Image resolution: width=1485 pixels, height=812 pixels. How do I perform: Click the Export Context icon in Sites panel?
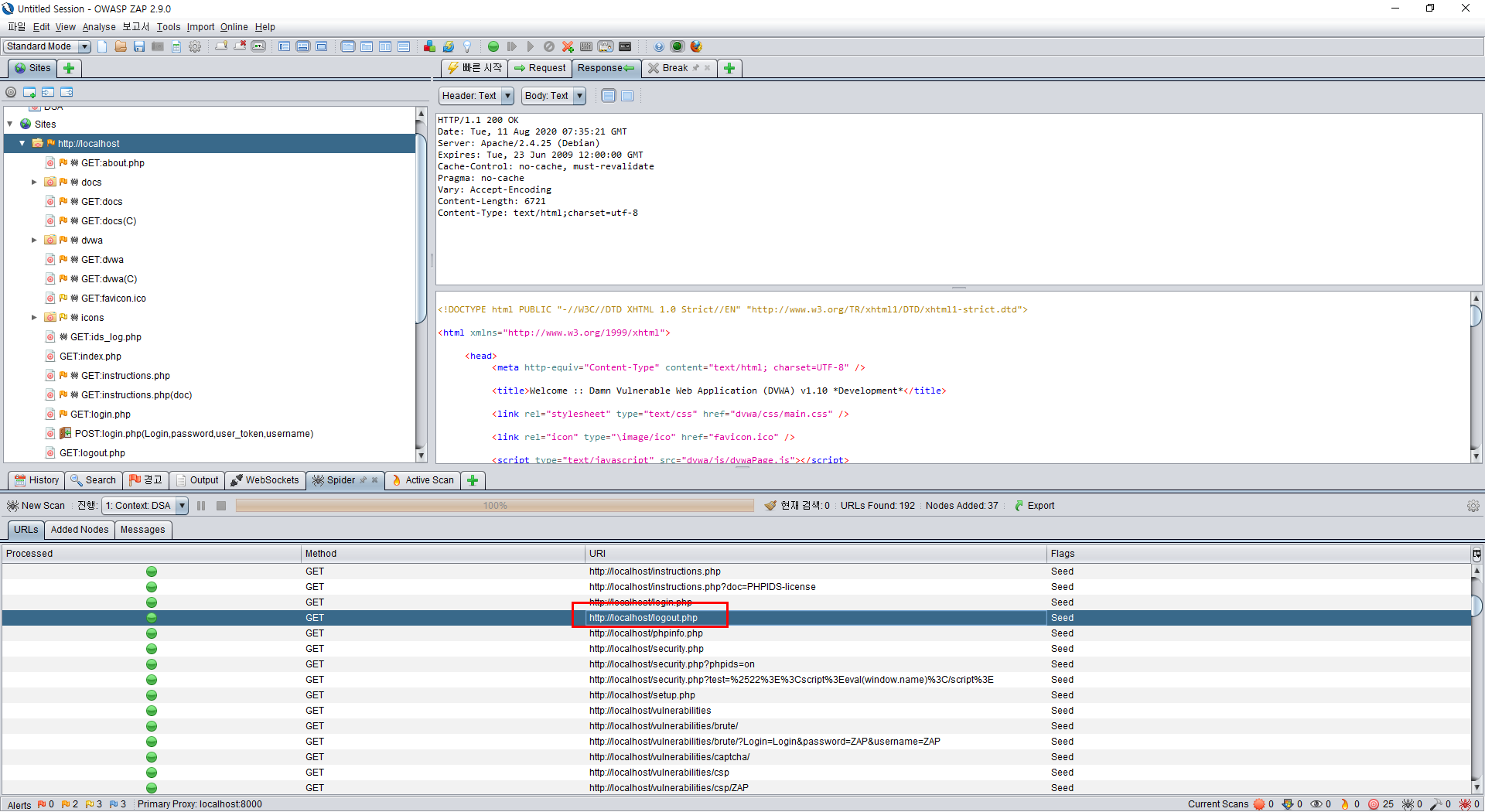[x=67, y=92]
